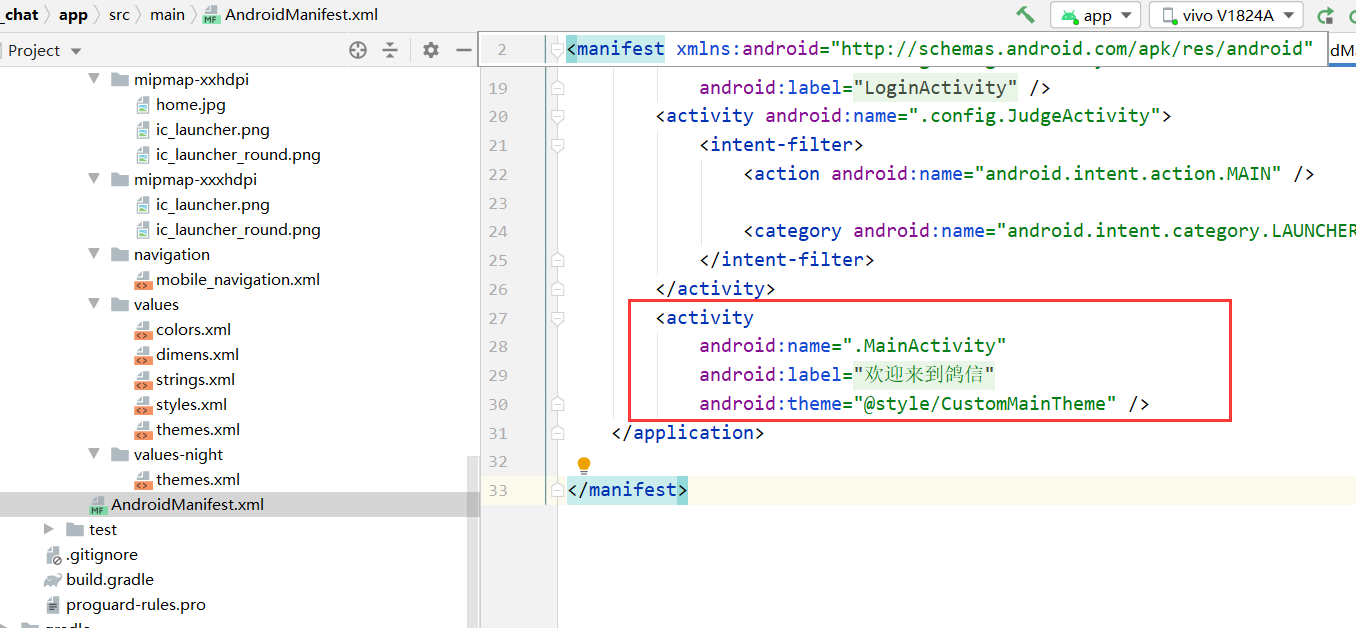The height and width of the screenshot is (628, 1356).
Task: Collapse all folders with the toolbar icon
Action: 389,49
